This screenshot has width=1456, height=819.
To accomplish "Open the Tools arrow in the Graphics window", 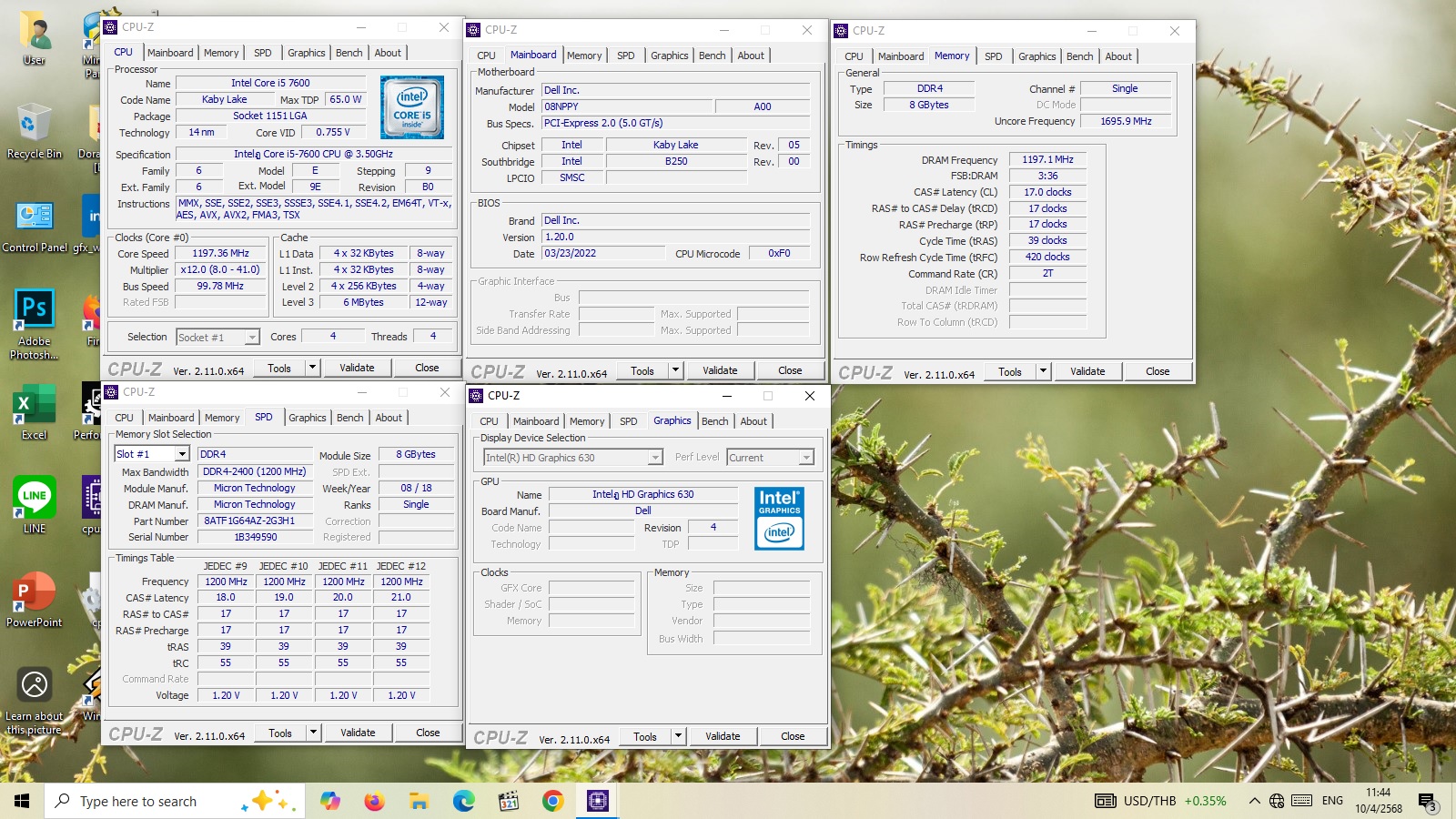I will pos(678,736).
